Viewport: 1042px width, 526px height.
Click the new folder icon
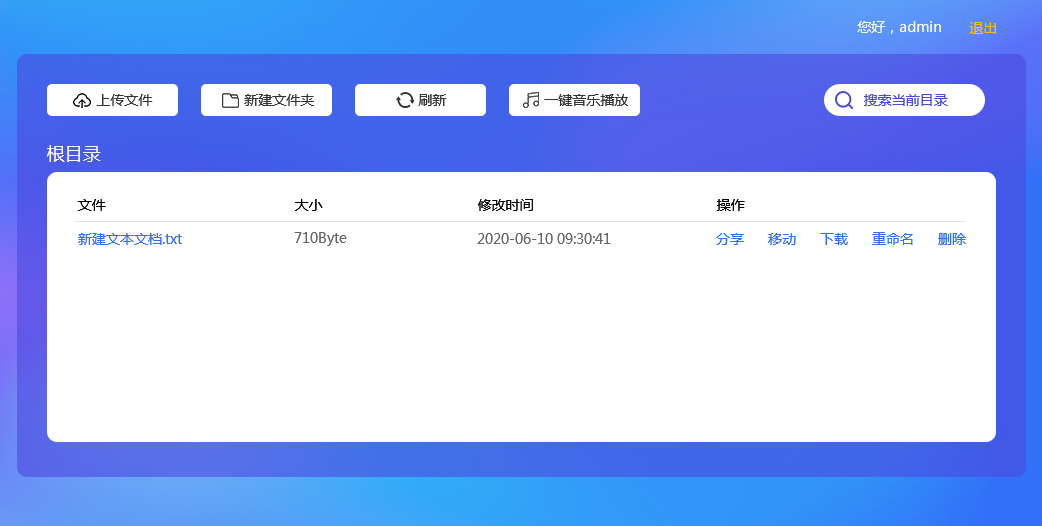(x=230, y=100)
